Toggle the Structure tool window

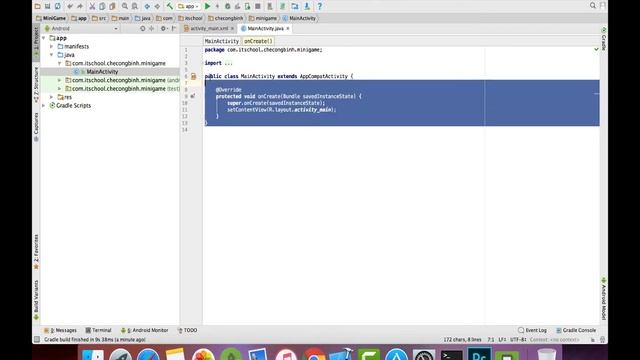[x=36, y=84]
